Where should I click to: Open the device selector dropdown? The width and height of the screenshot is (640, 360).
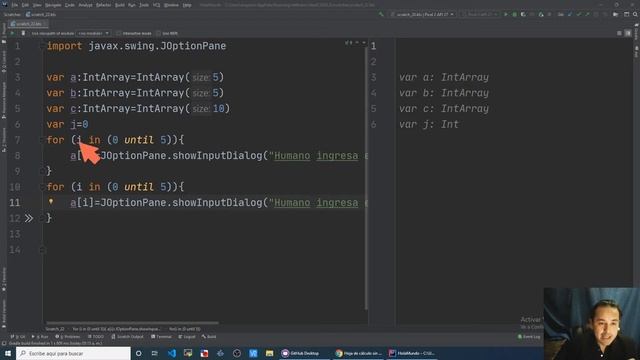tap(480, 14)
